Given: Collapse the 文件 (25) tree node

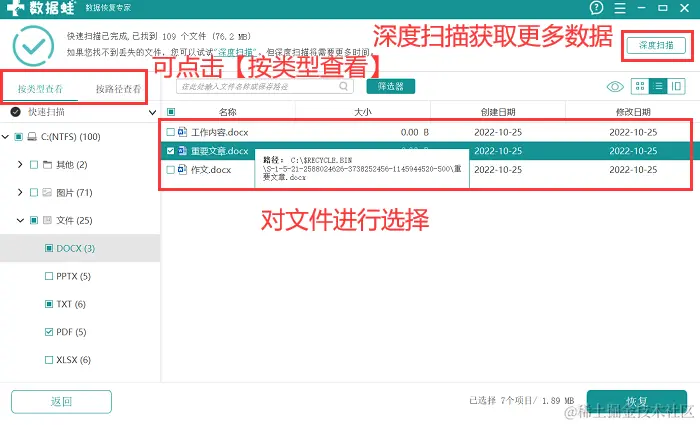Looking at the screenshot, I should [x=20, y=220].
